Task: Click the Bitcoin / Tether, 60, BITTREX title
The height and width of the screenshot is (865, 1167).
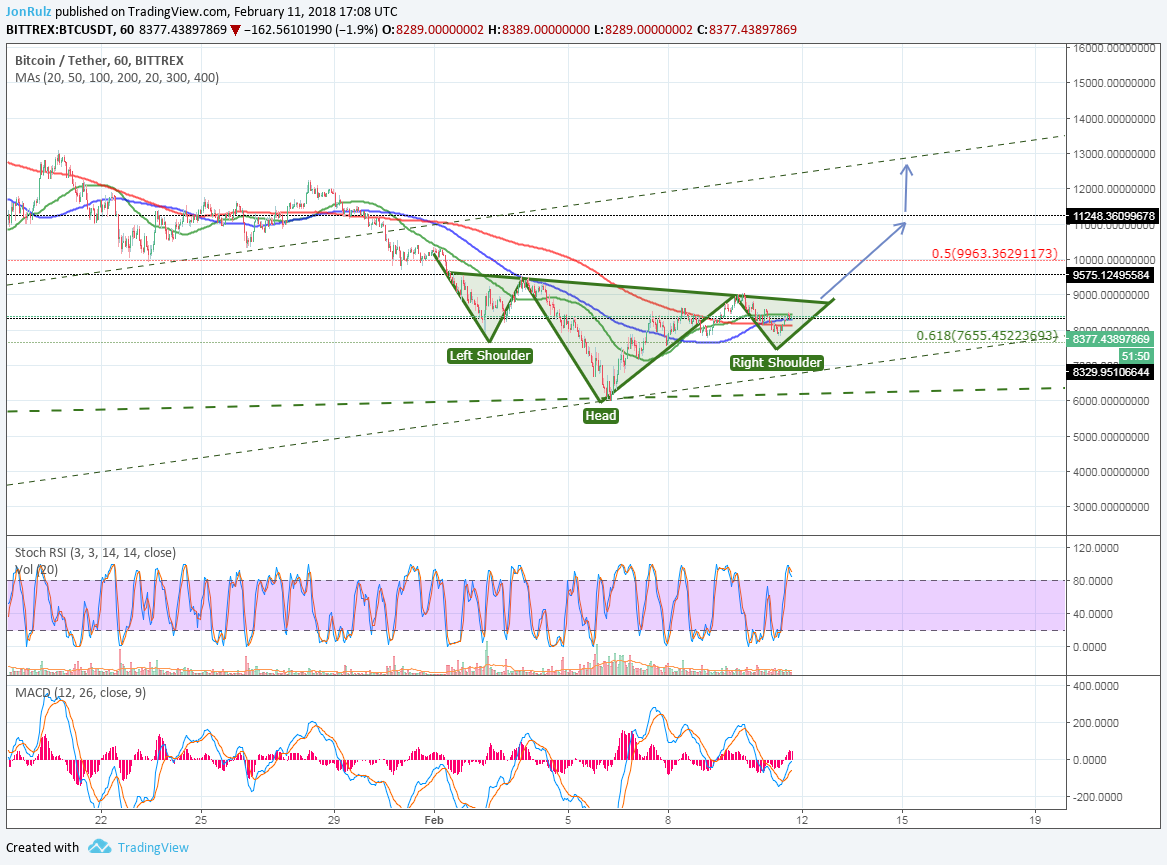Action: pyautogui.click(x=99, y=60)
